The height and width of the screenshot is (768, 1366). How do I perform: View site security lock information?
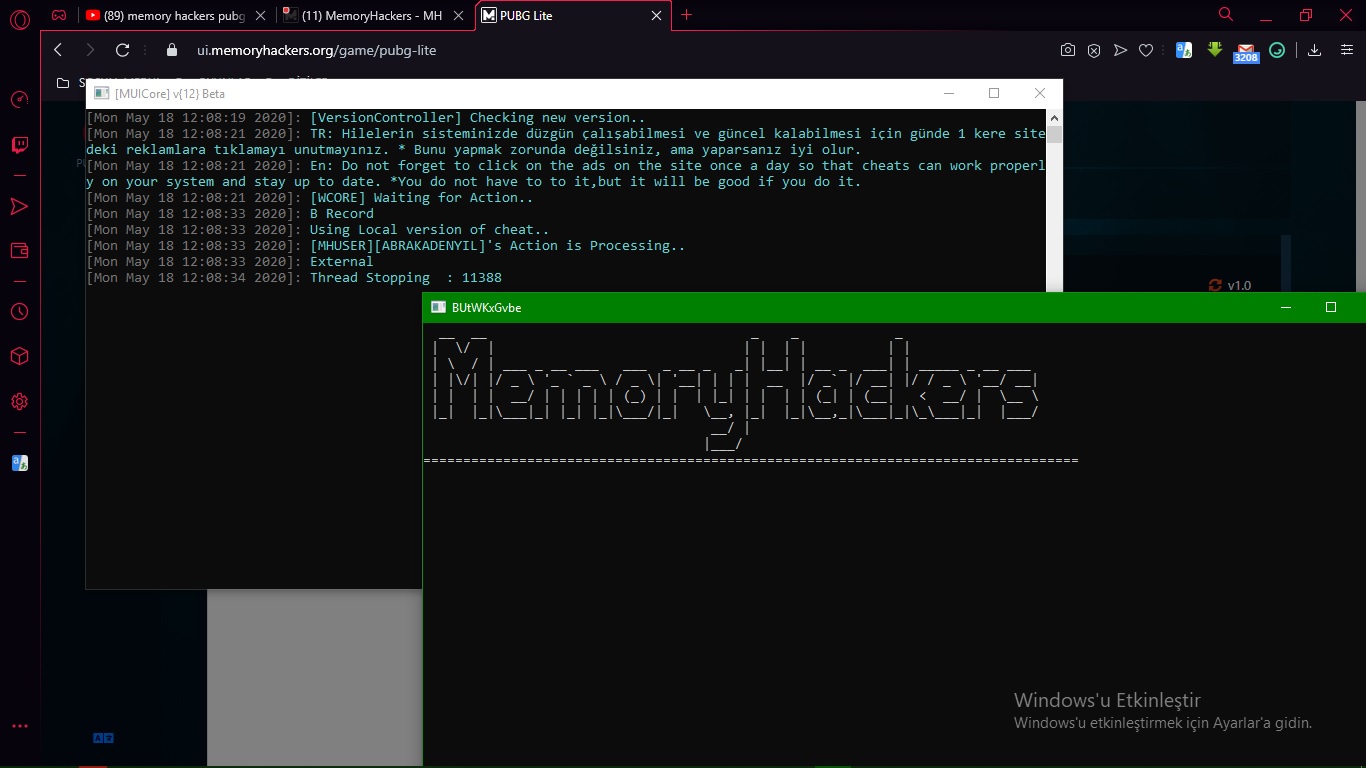pos(171,50)
